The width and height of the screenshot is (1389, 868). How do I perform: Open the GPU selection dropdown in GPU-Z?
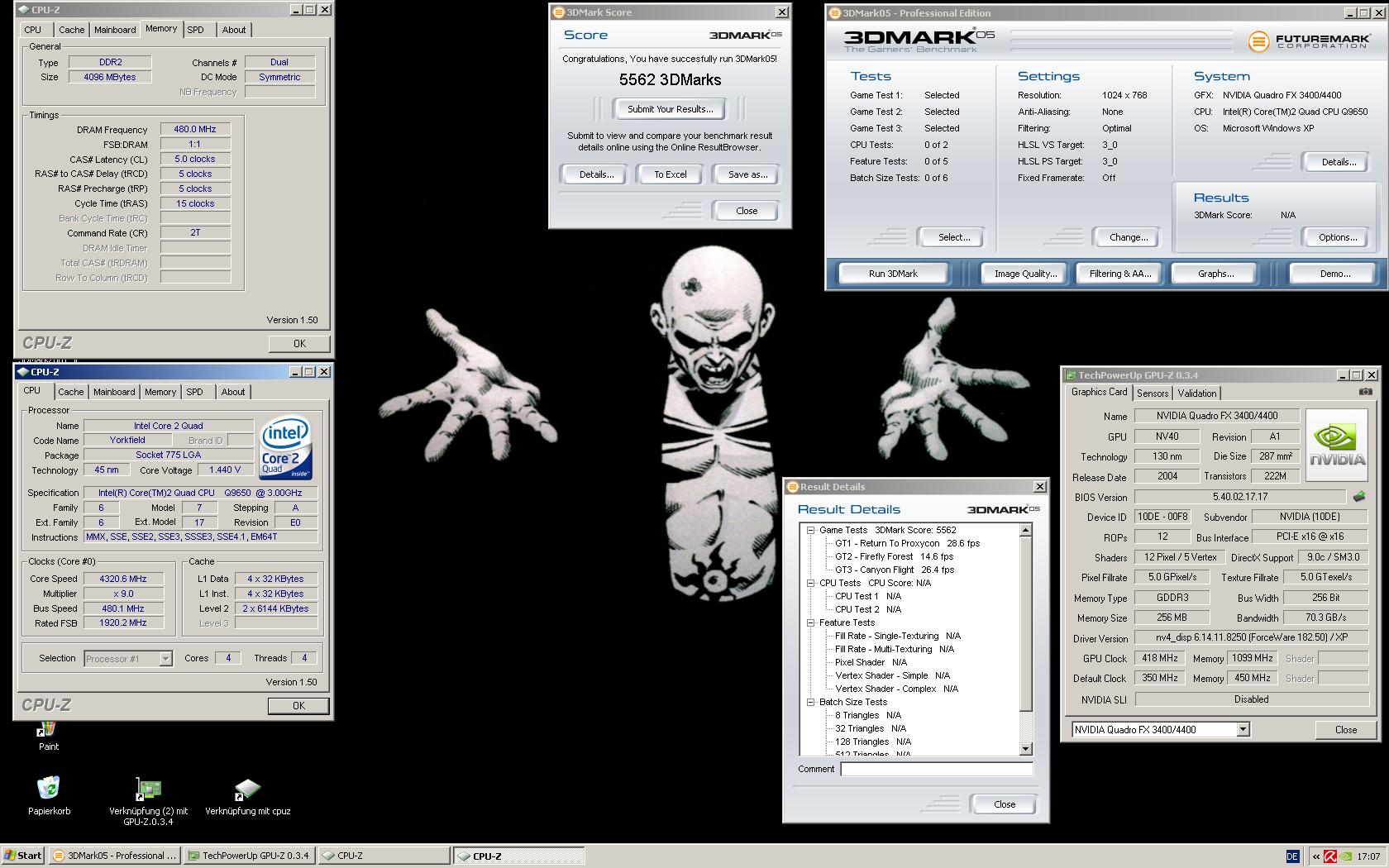1242,729
